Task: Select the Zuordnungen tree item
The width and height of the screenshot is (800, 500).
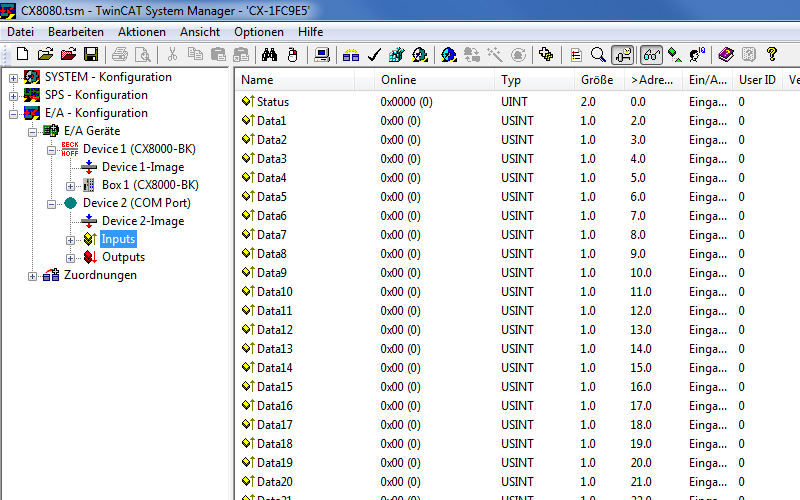Action: [x=100, y=275]
